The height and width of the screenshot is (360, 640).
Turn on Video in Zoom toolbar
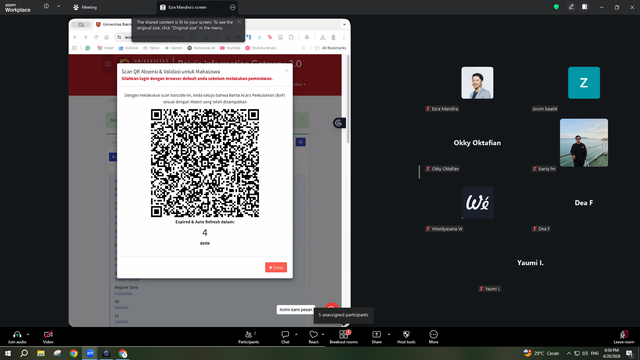click(x=48, y=337)
